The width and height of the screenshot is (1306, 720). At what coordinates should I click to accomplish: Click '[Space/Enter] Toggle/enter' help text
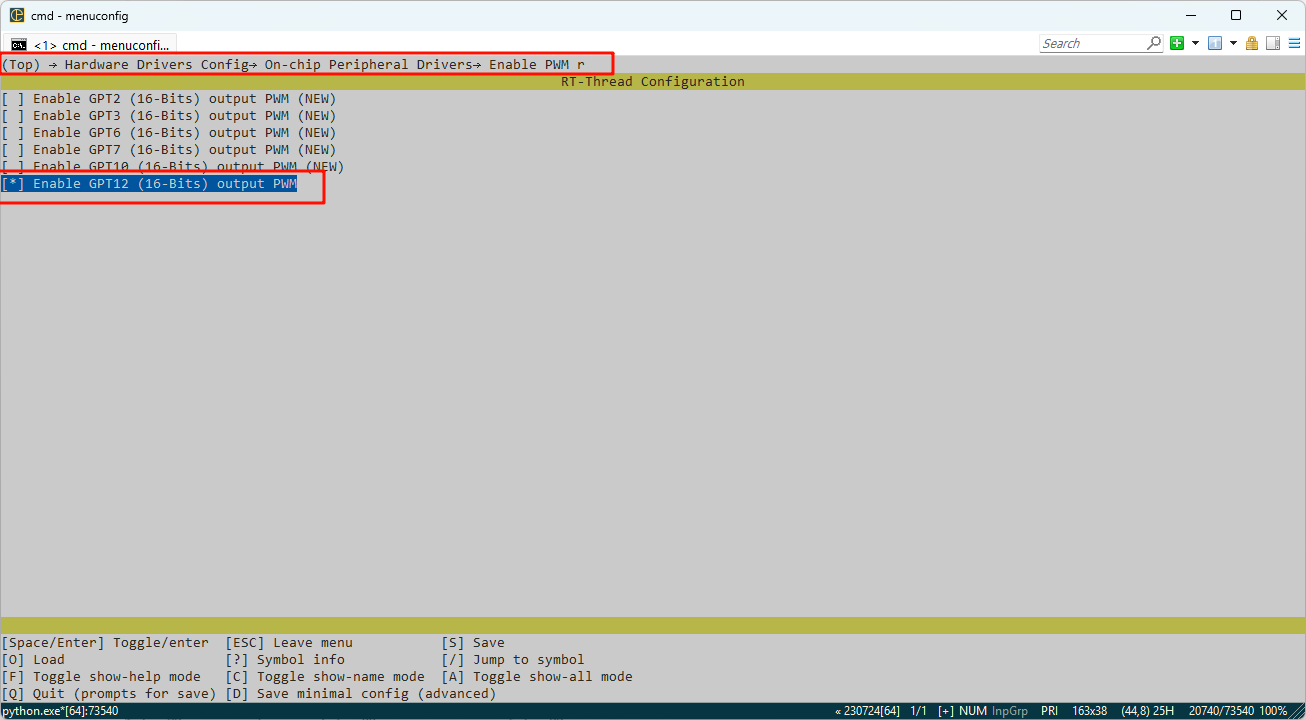[x=105, y=643]
